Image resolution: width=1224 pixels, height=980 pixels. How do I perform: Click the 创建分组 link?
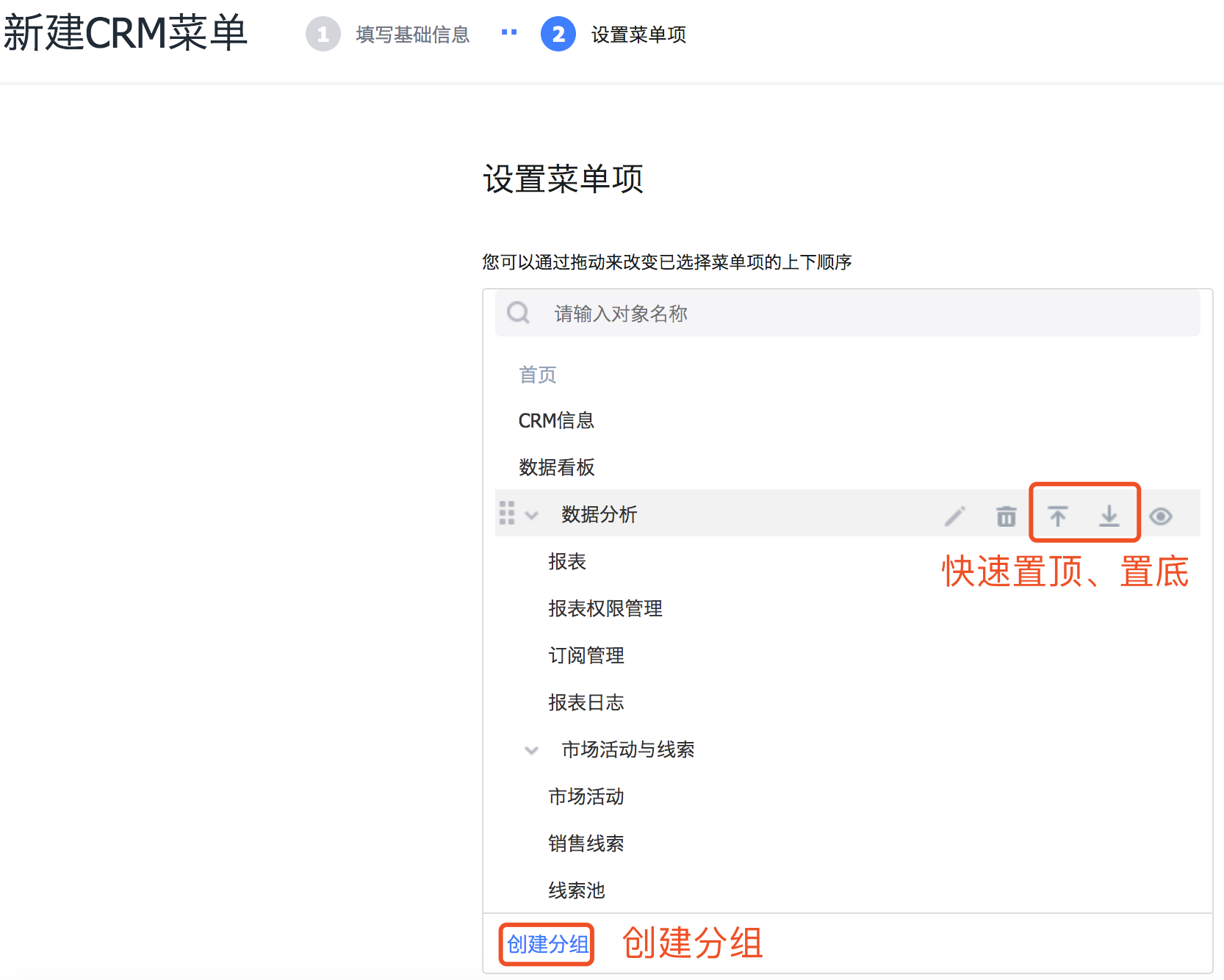pos(547,944)
